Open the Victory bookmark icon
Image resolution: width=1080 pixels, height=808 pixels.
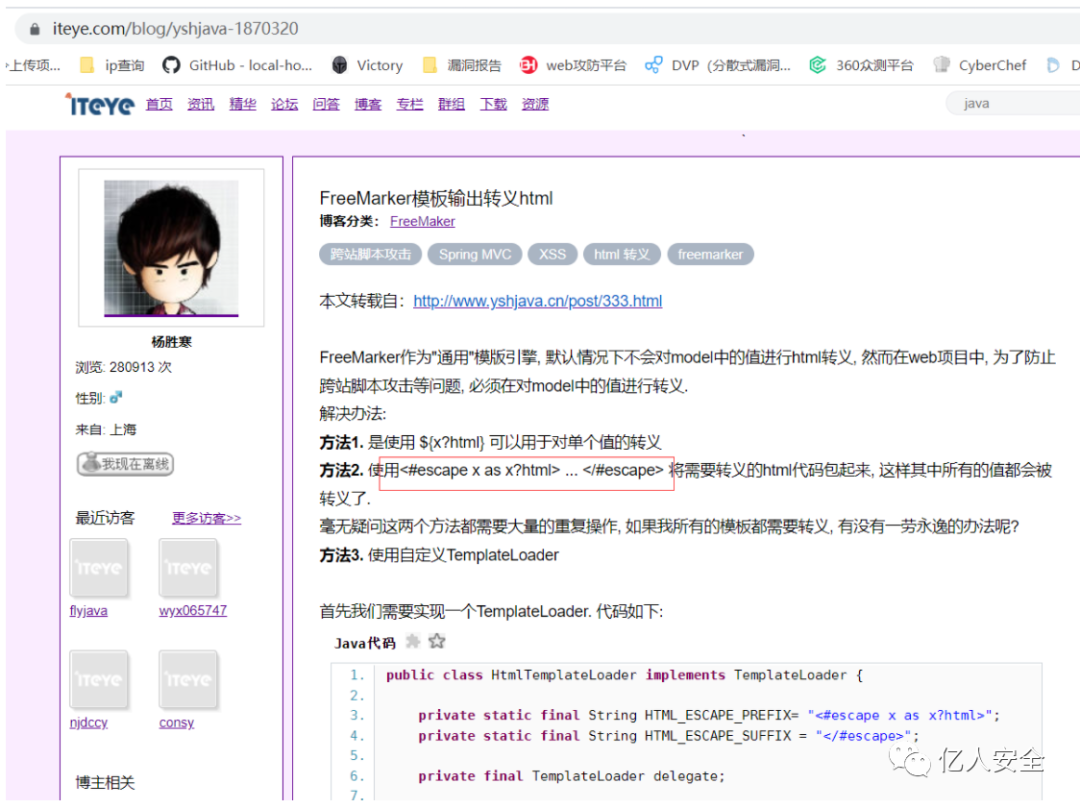tap(341, 65)
